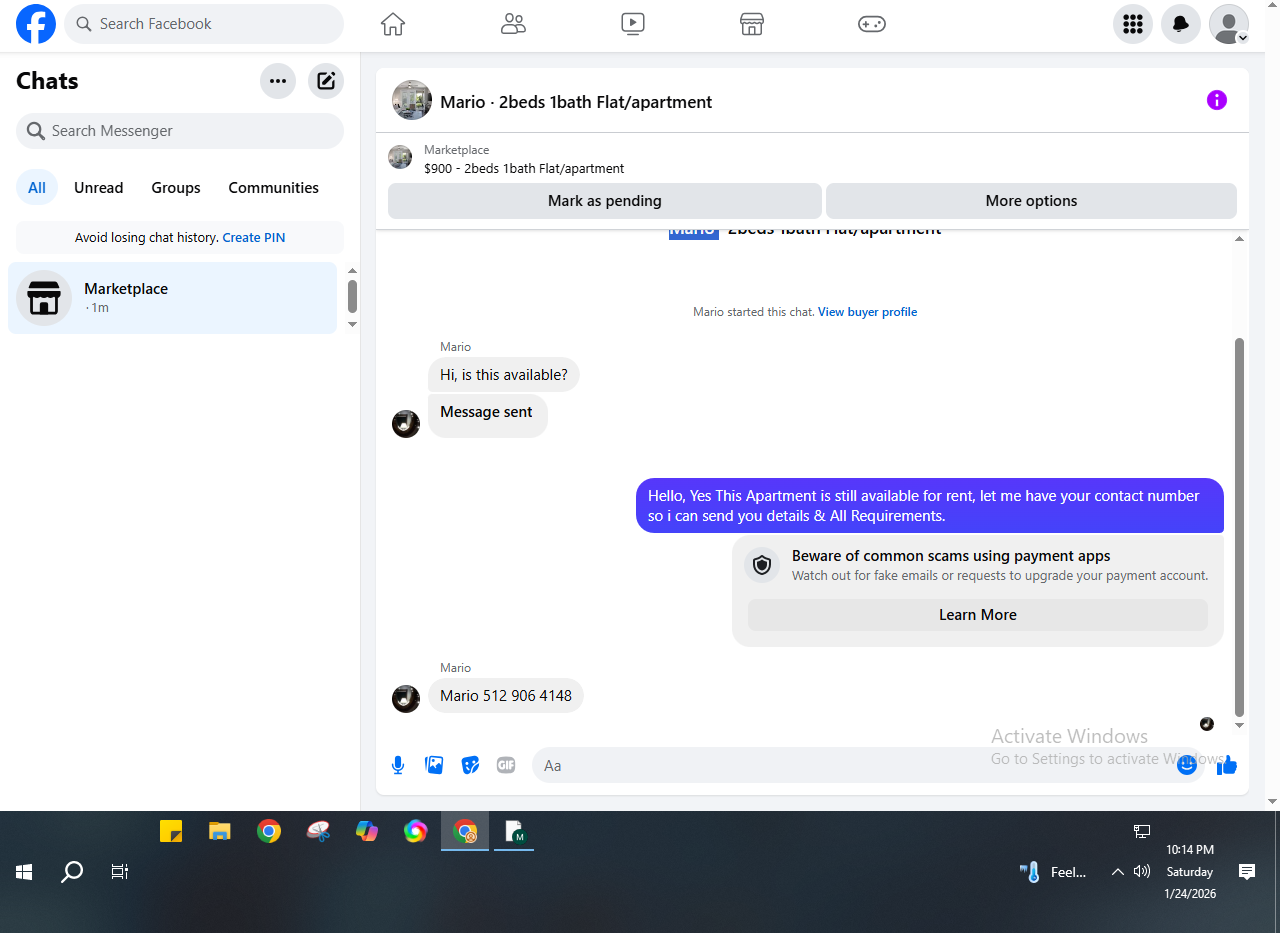1280x933 pixels.
Task: Click Mario's avatar next to phone number
Action: 406,698
